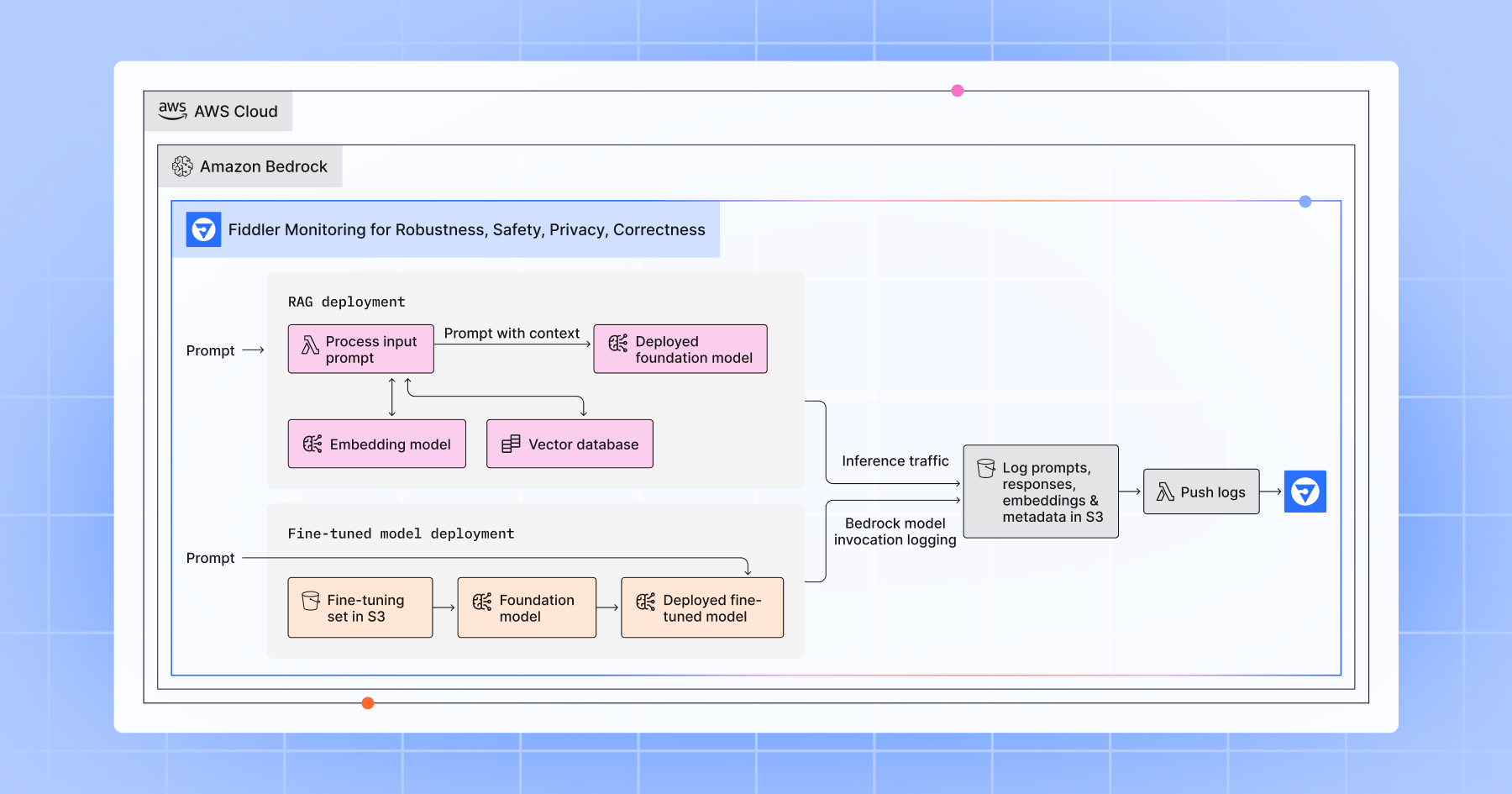Select the Lambda icon inside Push logs
Screen dimensions: 1512x794
coord(1165,492)
